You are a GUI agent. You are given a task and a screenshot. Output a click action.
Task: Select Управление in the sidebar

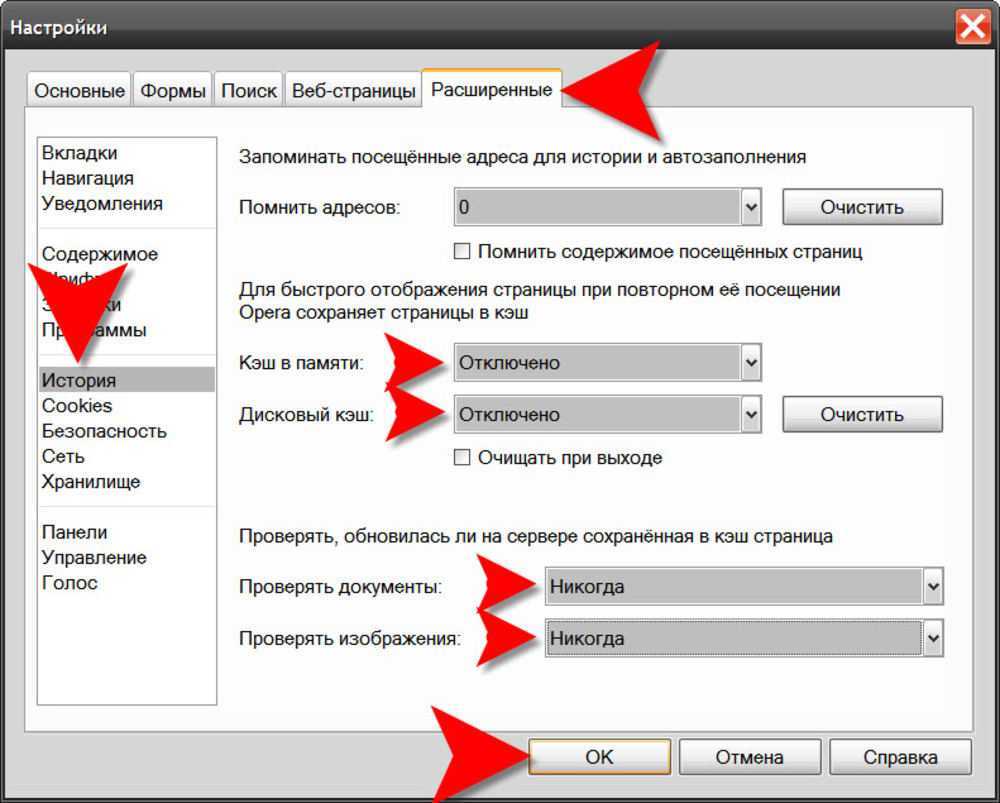94,557
